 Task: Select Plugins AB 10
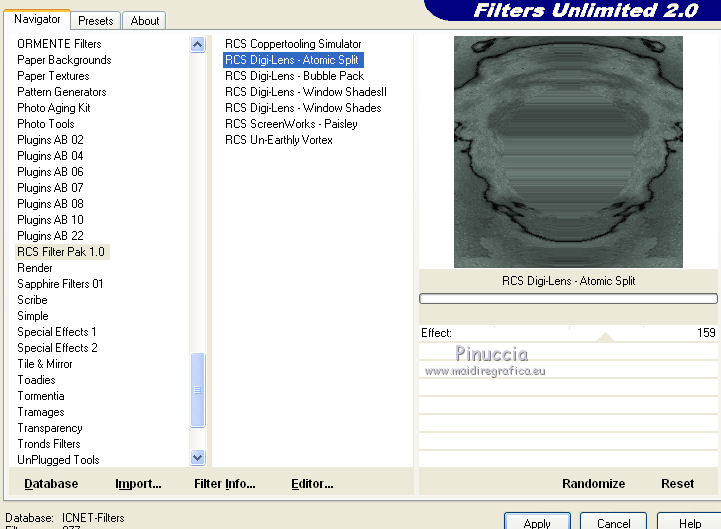tap(50, 220)
